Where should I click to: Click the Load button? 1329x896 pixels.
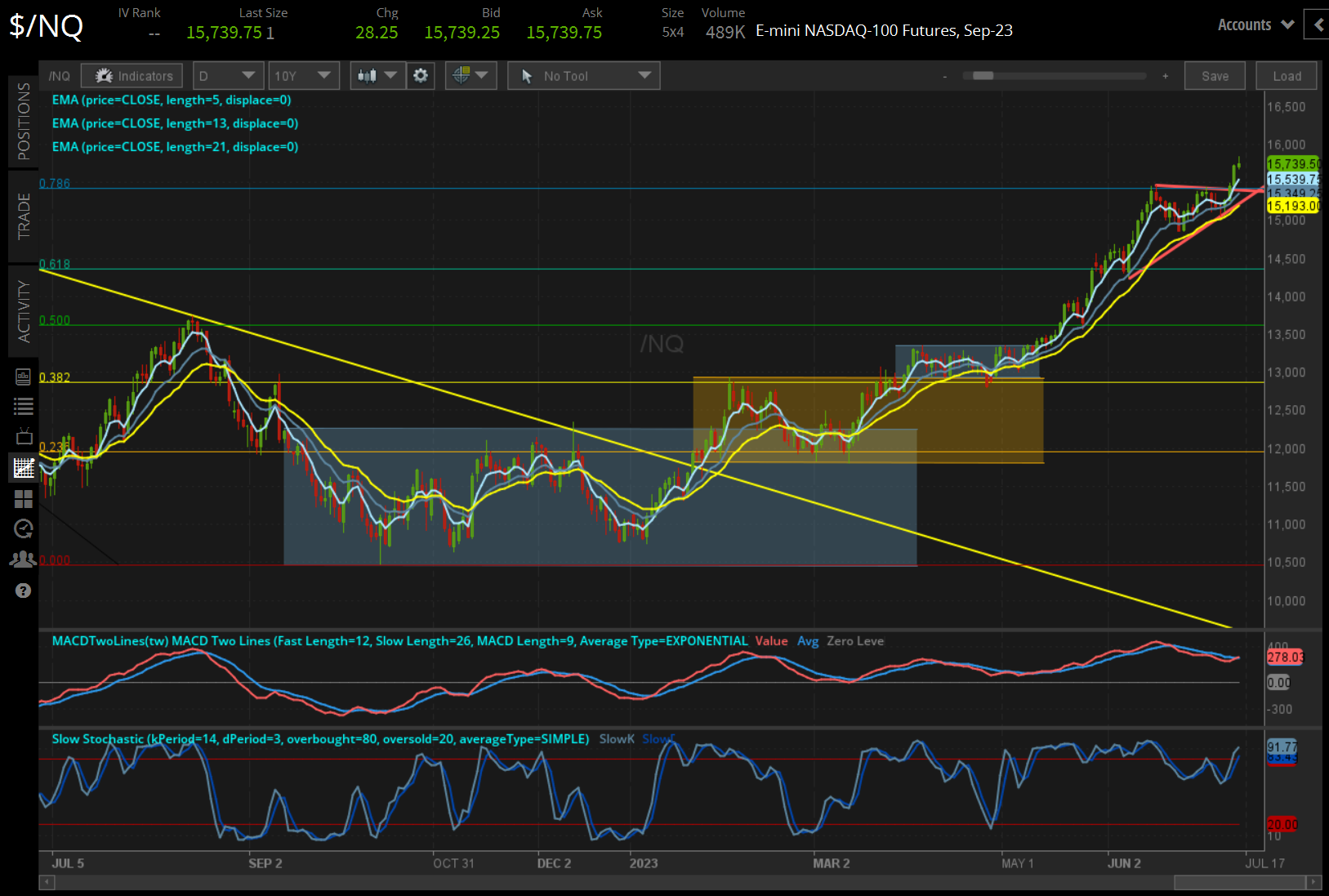[1286, 75]
